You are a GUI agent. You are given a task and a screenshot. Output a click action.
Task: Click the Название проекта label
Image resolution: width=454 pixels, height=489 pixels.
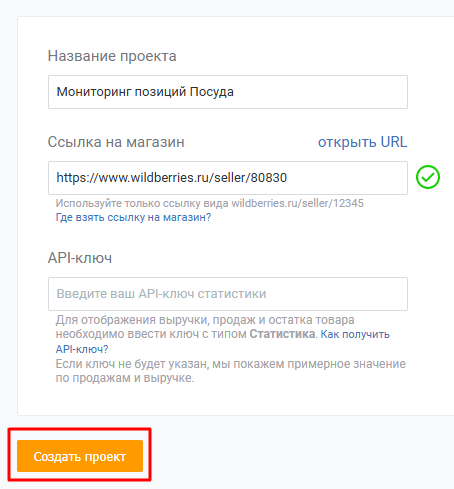point(112,56)
